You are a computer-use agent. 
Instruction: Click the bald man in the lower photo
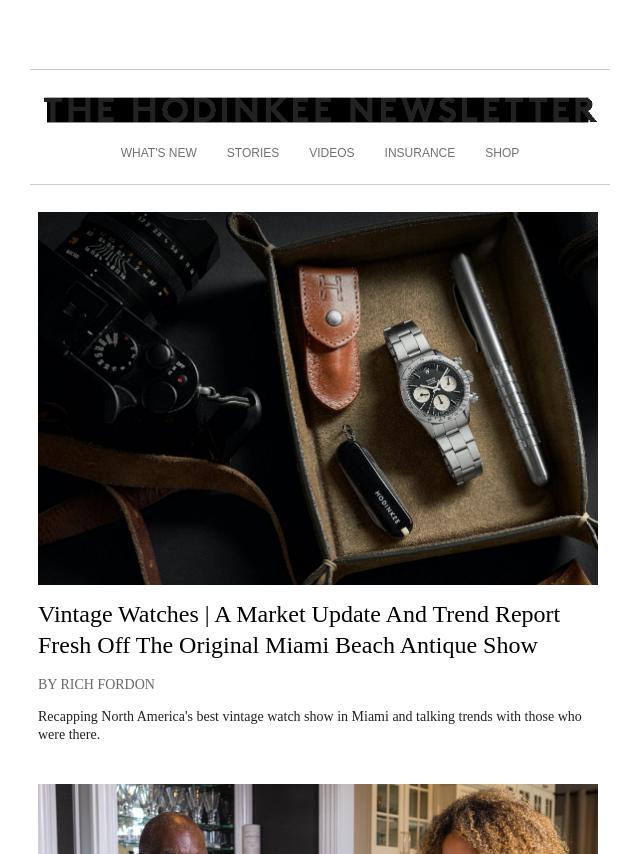(173, 833)
